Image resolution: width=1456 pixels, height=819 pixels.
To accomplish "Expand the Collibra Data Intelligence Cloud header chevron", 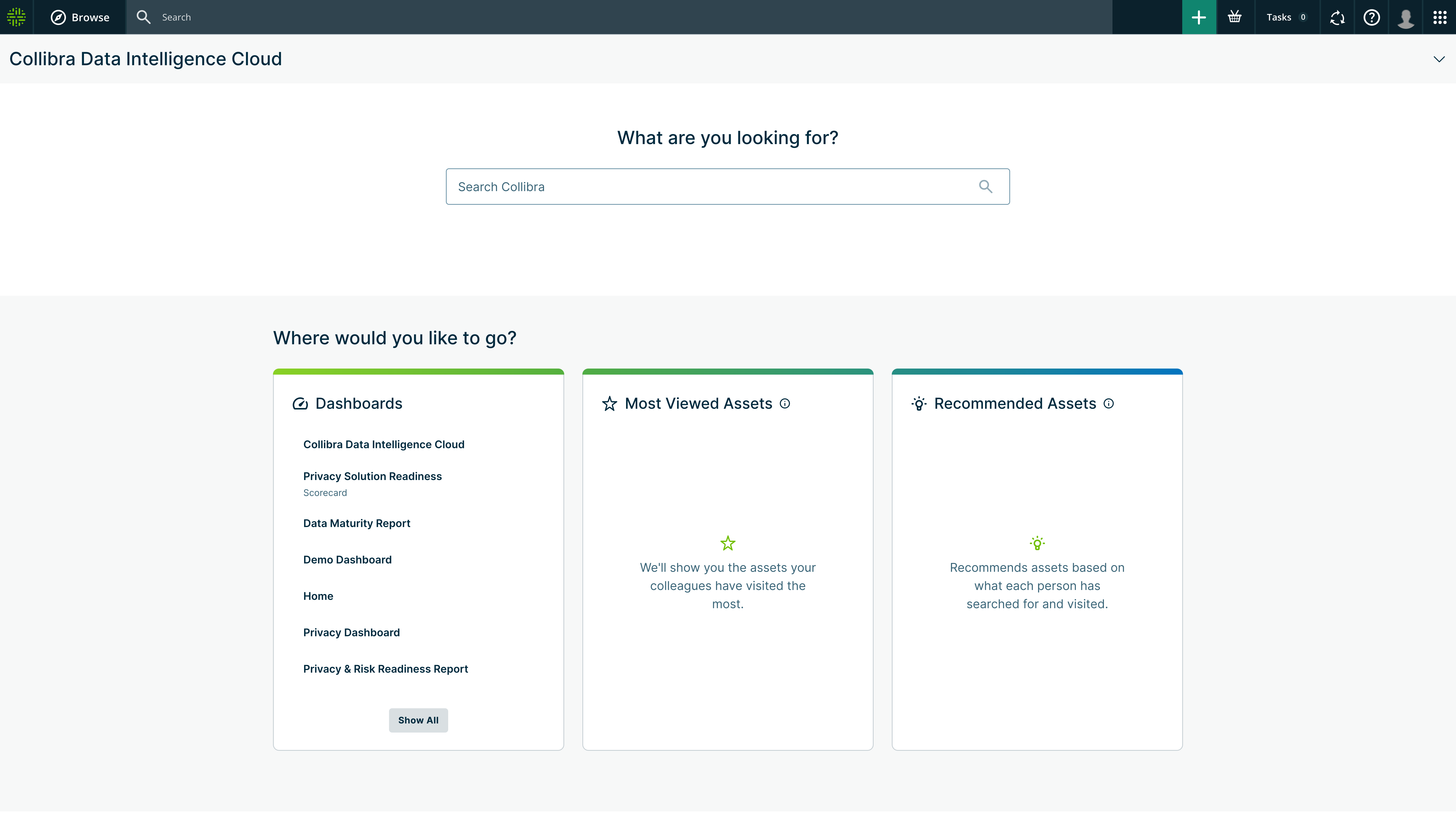I will [1439, 59].
